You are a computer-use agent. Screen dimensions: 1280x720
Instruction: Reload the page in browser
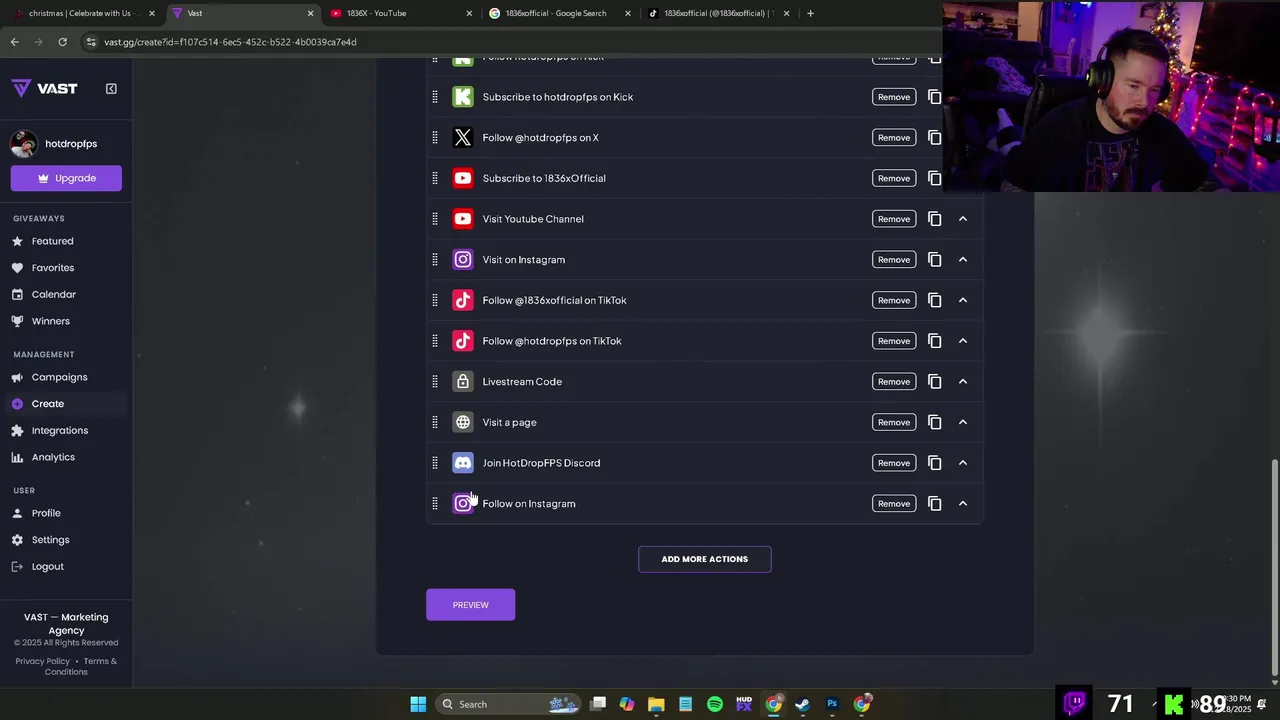coord(62,42)
